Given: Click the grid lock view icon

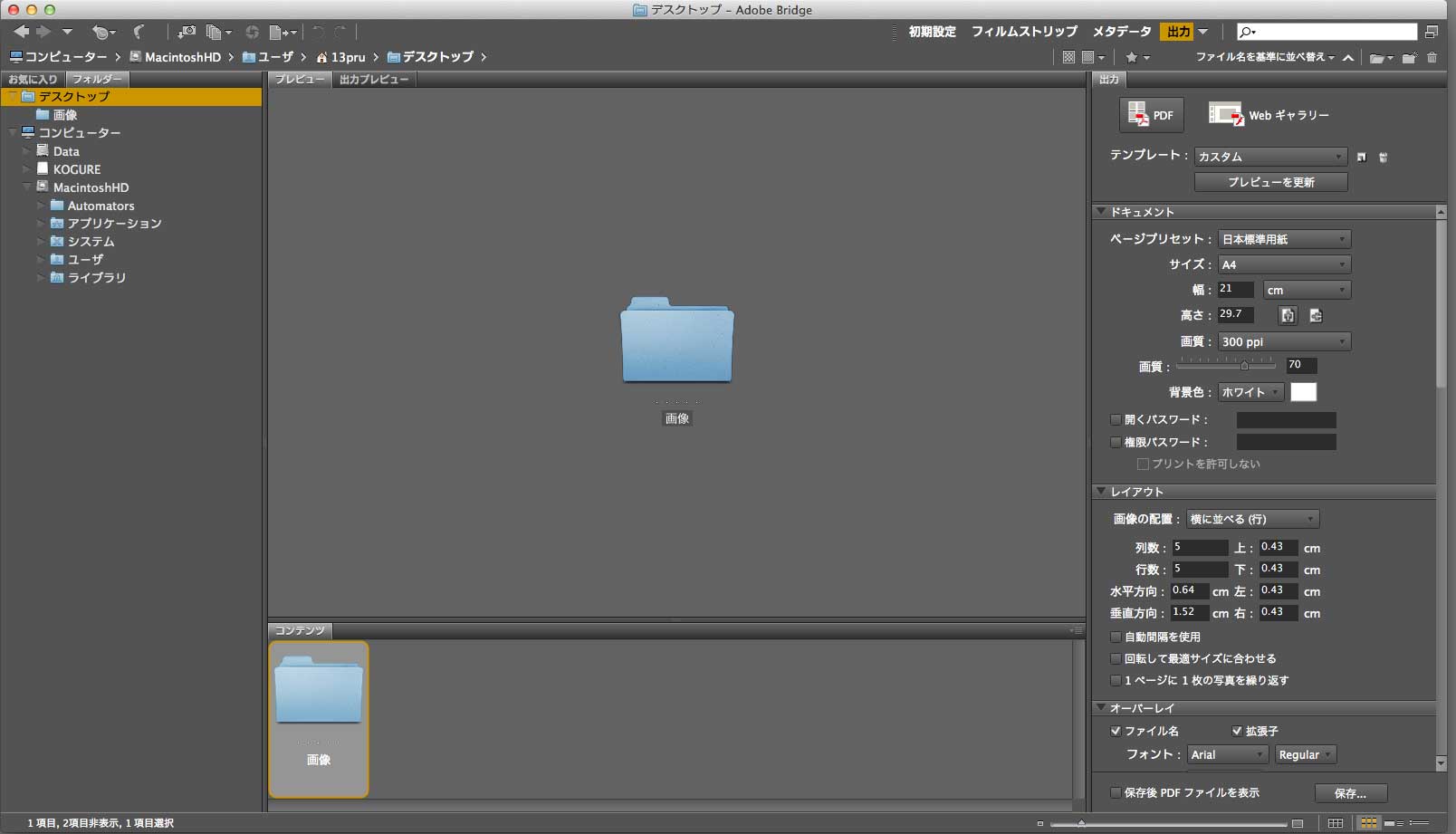Looking at the screenshot, I should click(x=1336, y=823).
